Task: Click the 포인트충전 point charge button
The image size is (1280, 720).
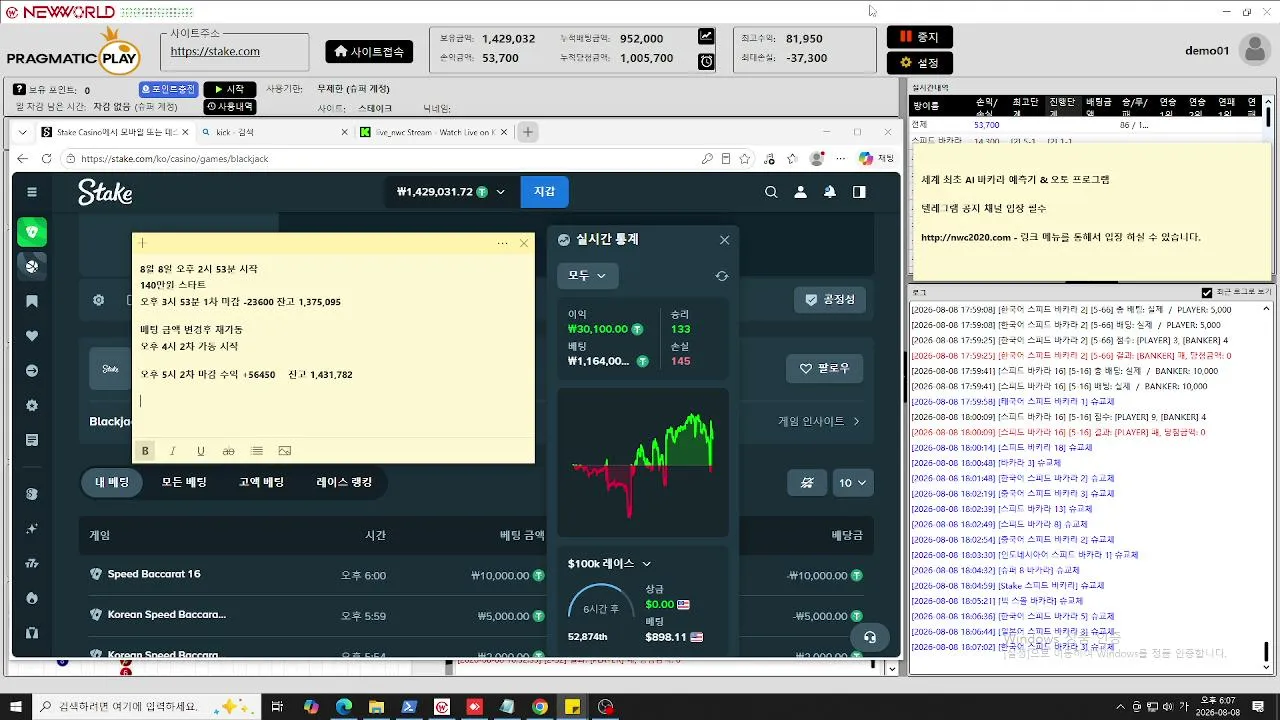Action: (x=168, y=89)
